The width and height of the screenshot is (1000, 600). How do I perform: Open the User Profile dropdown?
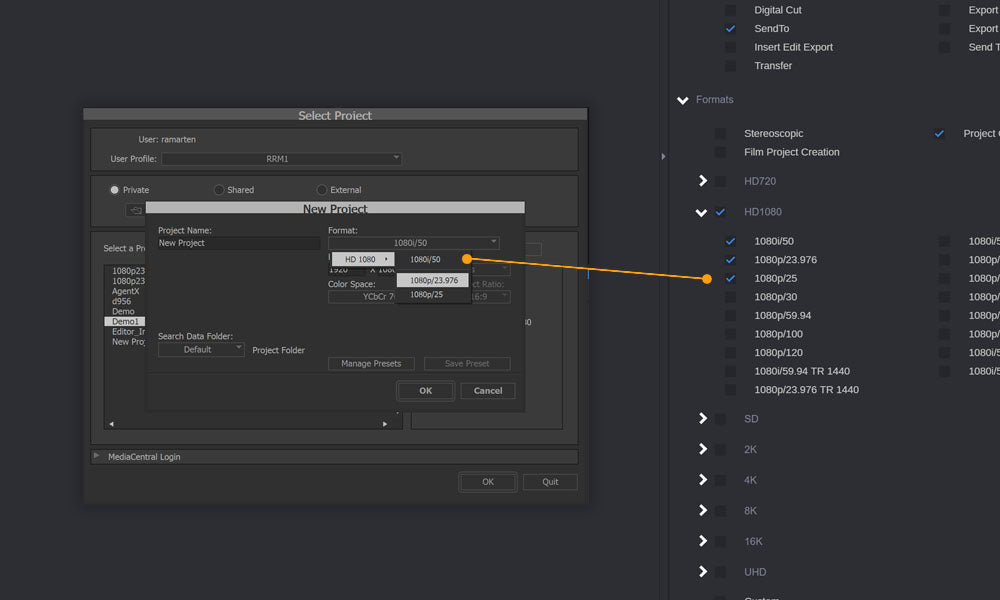pos(281,159)
